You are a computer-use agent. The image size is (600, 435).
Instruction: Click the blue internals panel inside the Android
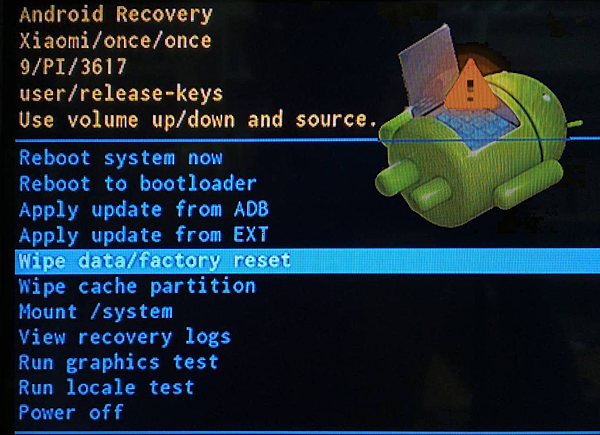click(x=476, y=128)
